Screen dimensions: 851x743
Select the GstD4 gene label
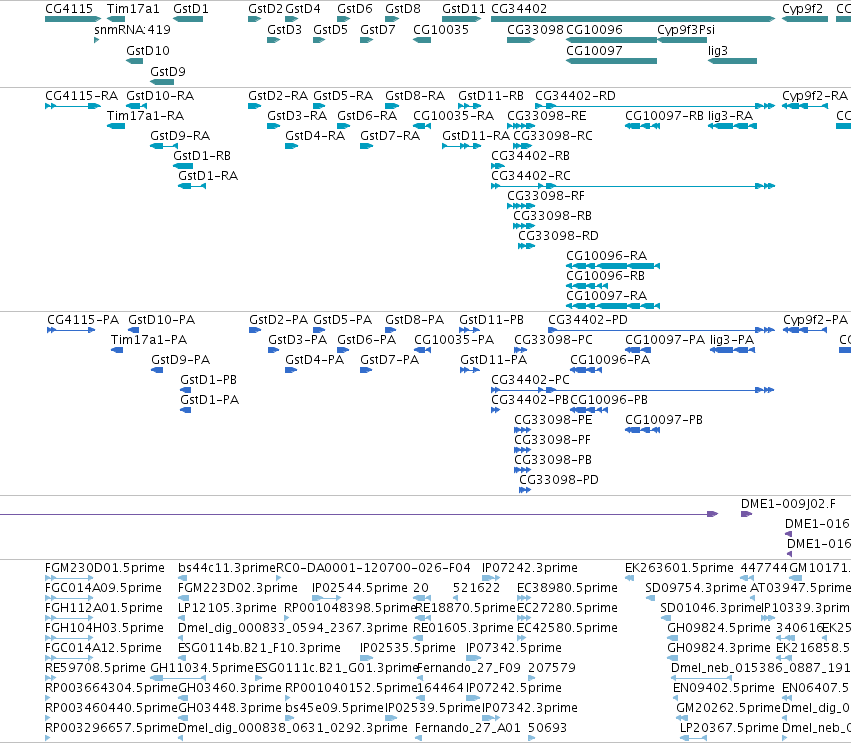tap(303, 9)
